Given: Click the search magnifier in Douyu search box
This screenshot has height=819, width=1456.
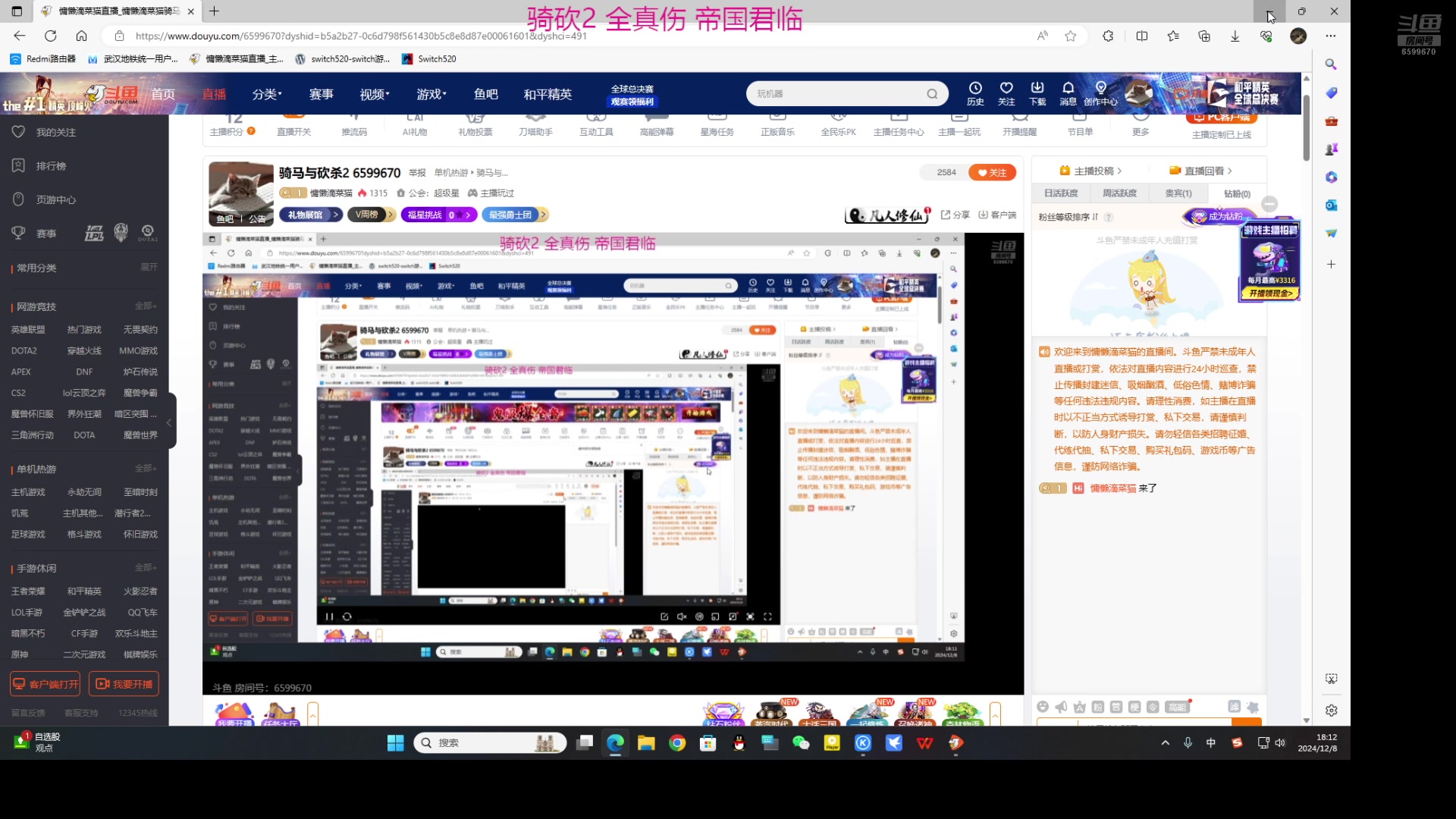Looking at the screenshot, I should tap(932, 94).
